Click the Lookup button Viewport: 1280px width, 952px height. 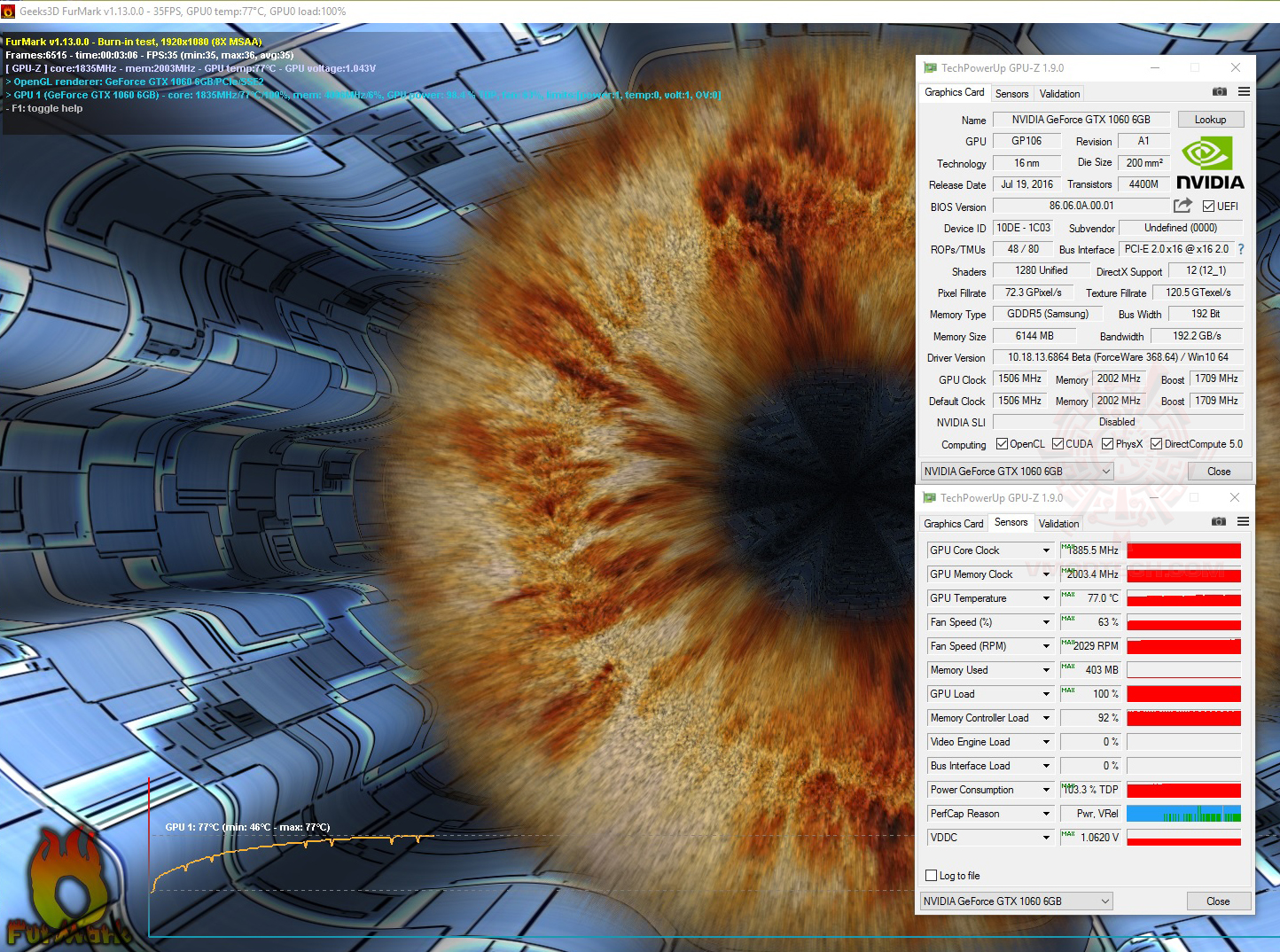[x=1210, y=120]
